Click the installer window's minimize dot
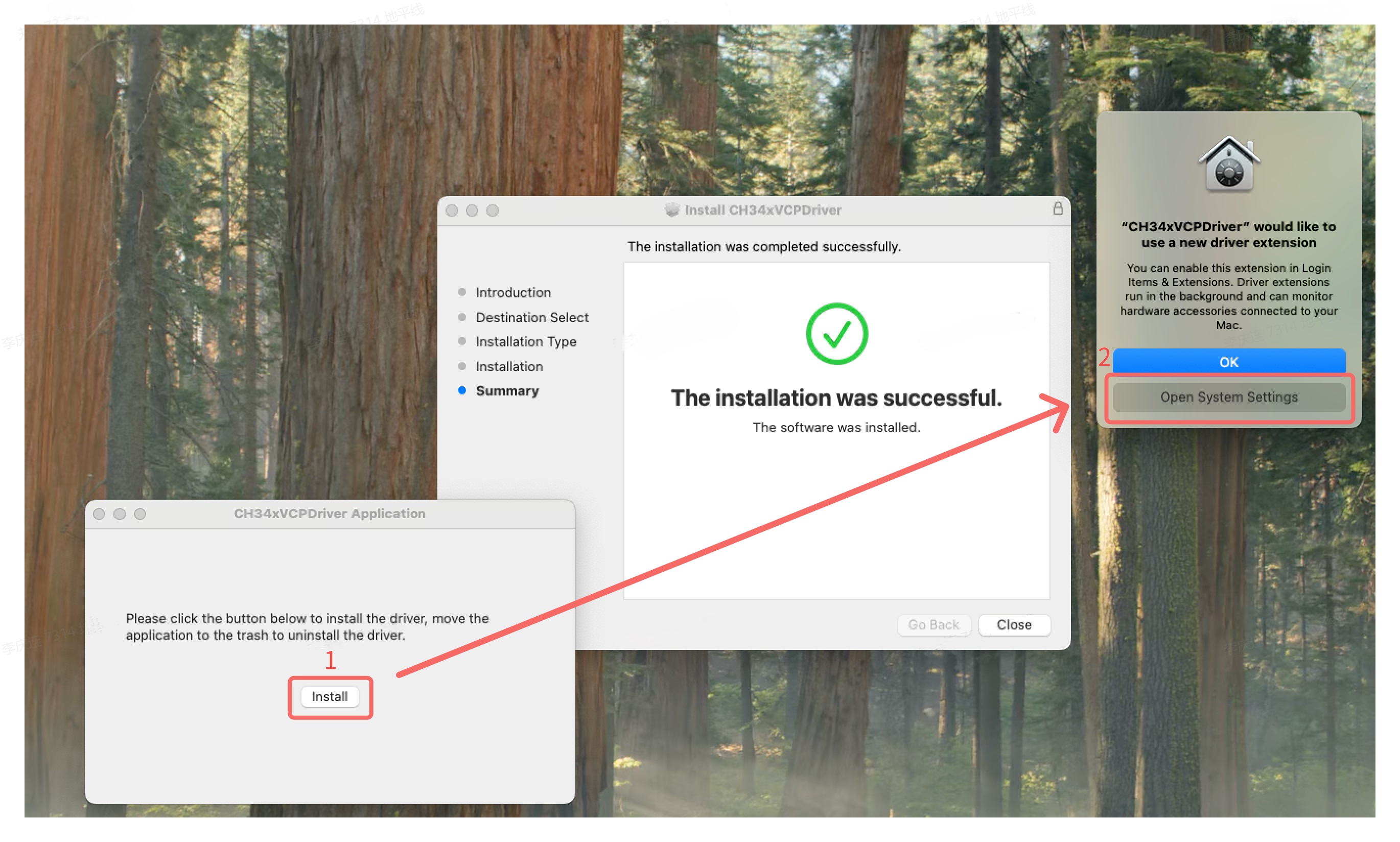This screenshot has width=1400, height=842. tap(472, 211)
